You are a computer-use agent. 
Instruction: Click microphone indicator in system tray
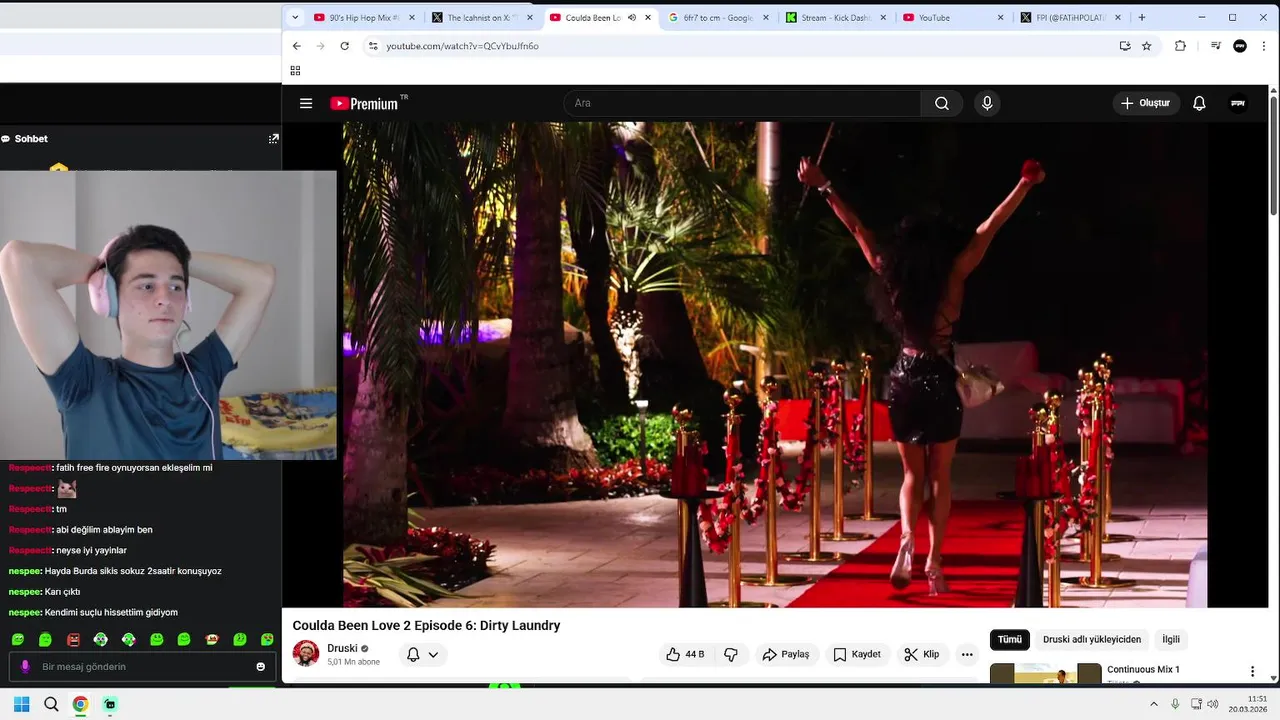tap(1175, 704)
